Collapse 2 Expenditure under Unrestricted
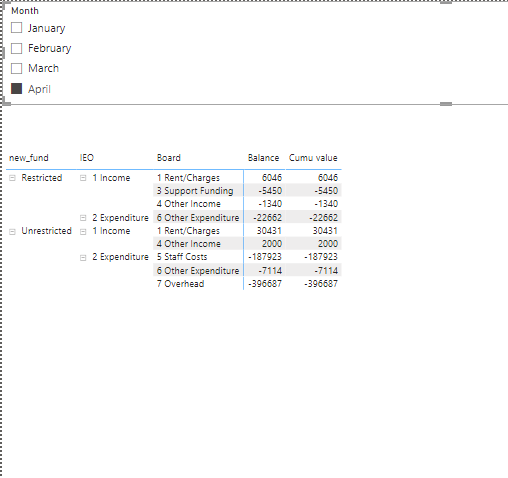 (x=83, y=258)
